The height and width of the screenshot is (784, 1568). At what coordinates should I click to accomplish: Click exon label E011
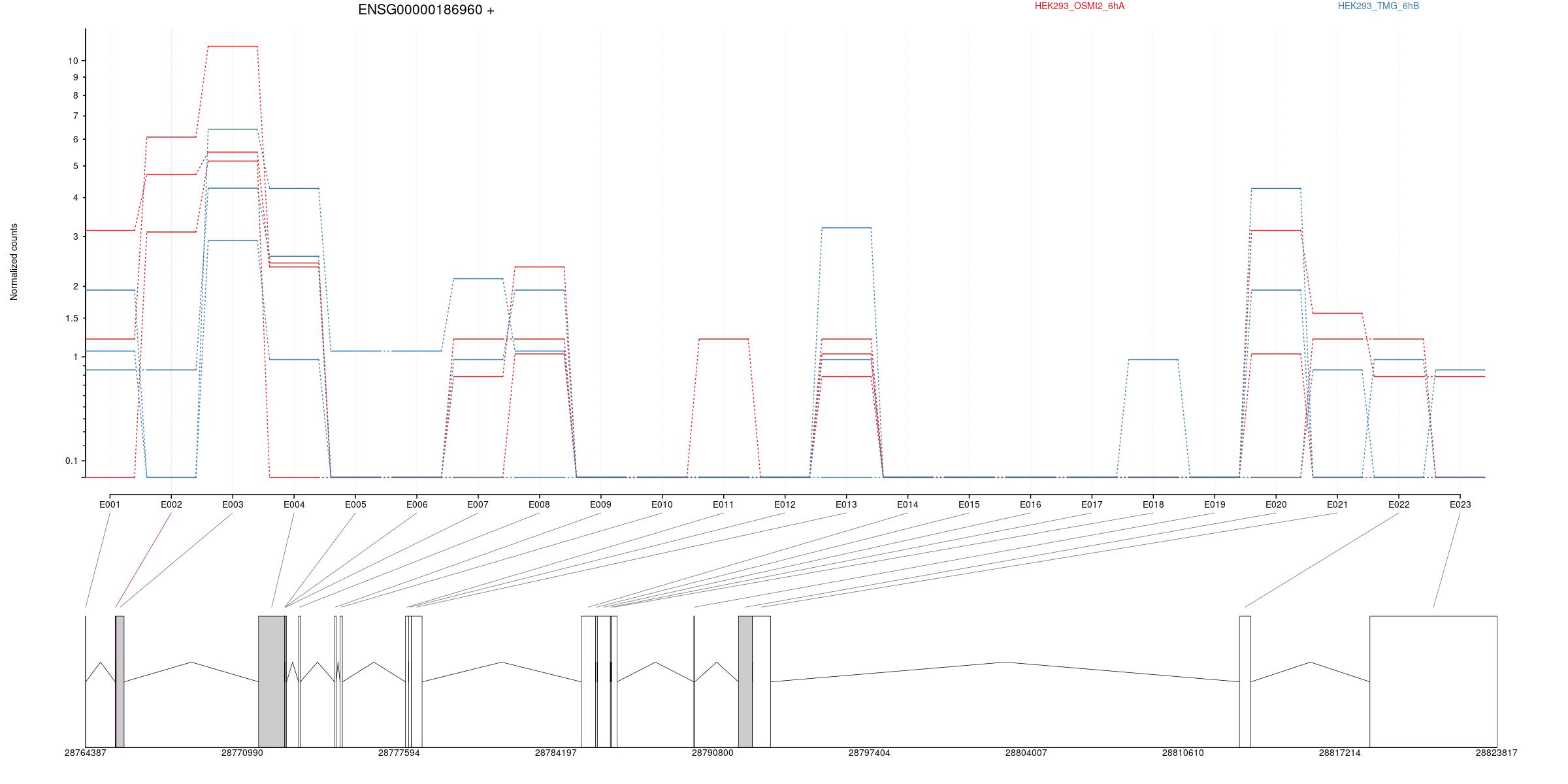click(x=723, y=504)
